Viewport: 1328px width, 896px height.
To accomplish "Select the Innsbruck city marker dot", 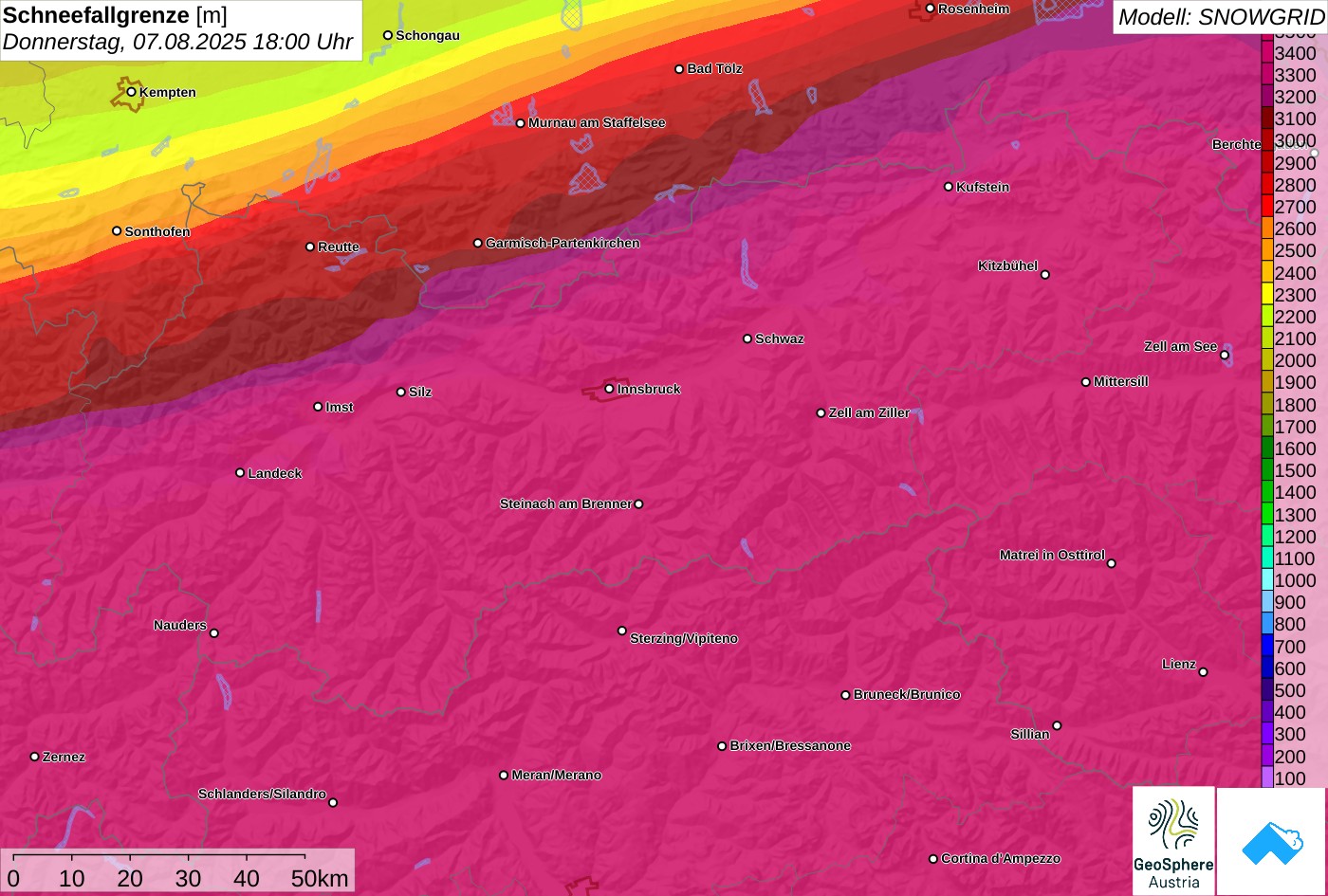I will [x=609, y=389].
